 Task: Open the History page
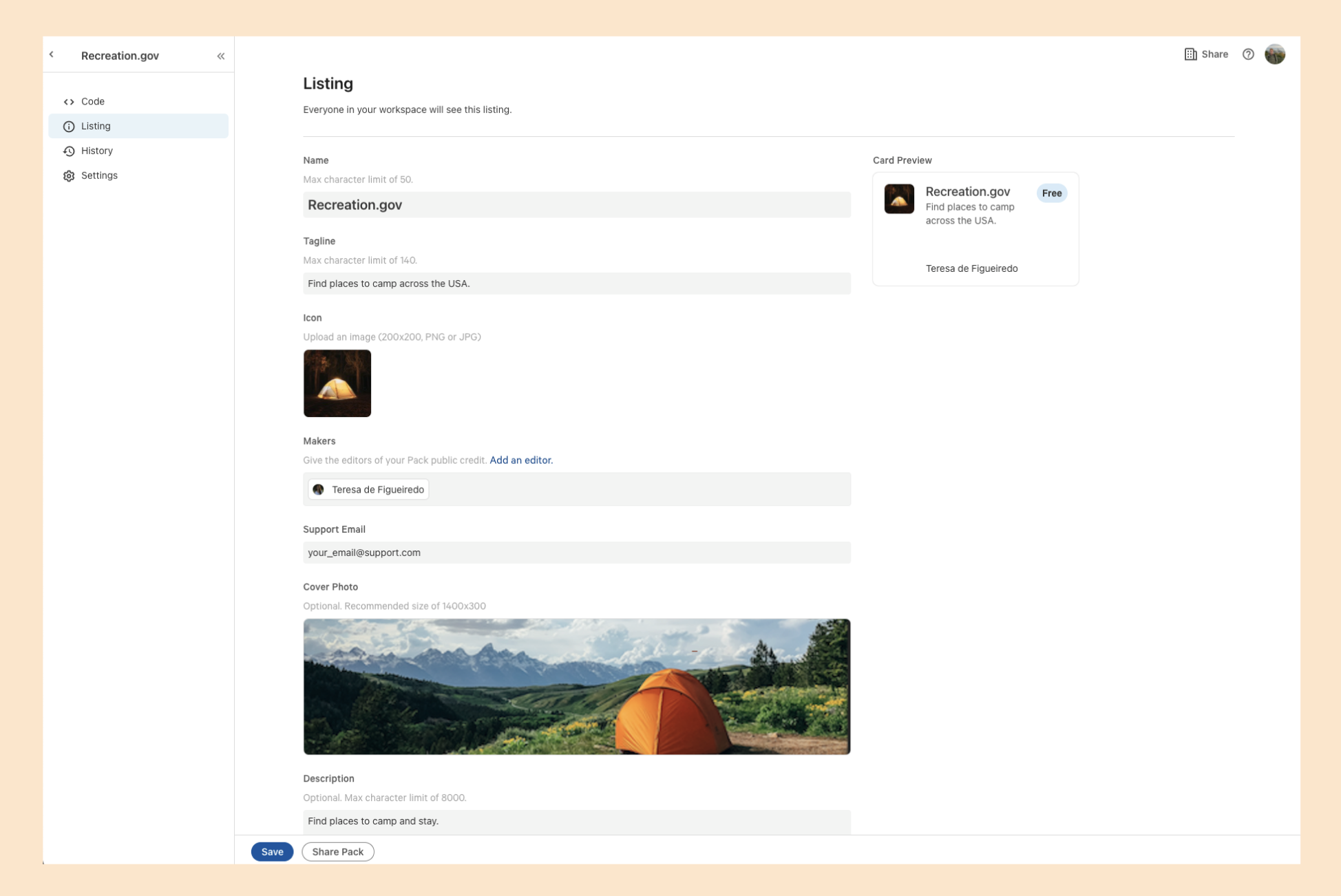click(x=97, y=151)
